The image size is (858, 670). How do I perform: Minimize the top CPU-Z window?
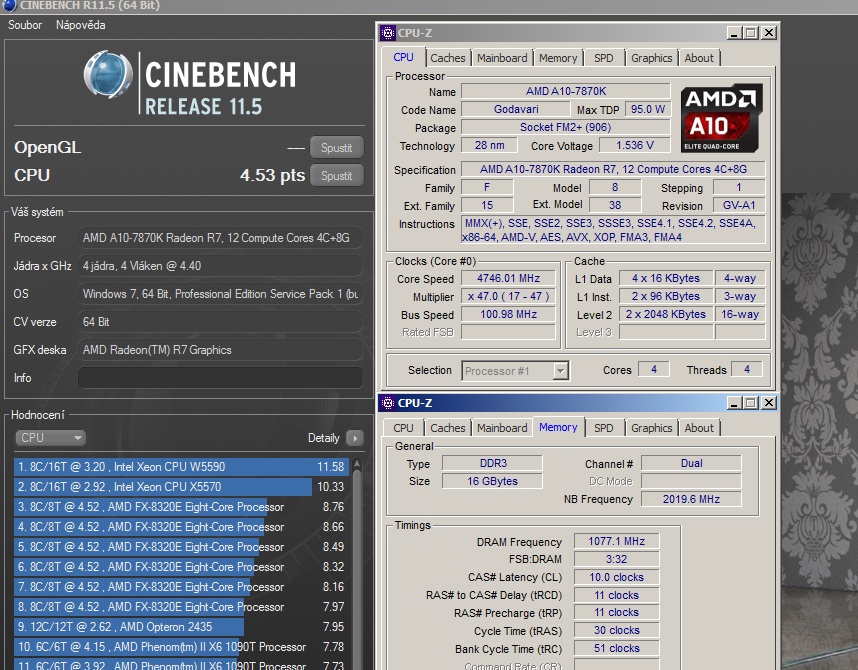[734, 33]
